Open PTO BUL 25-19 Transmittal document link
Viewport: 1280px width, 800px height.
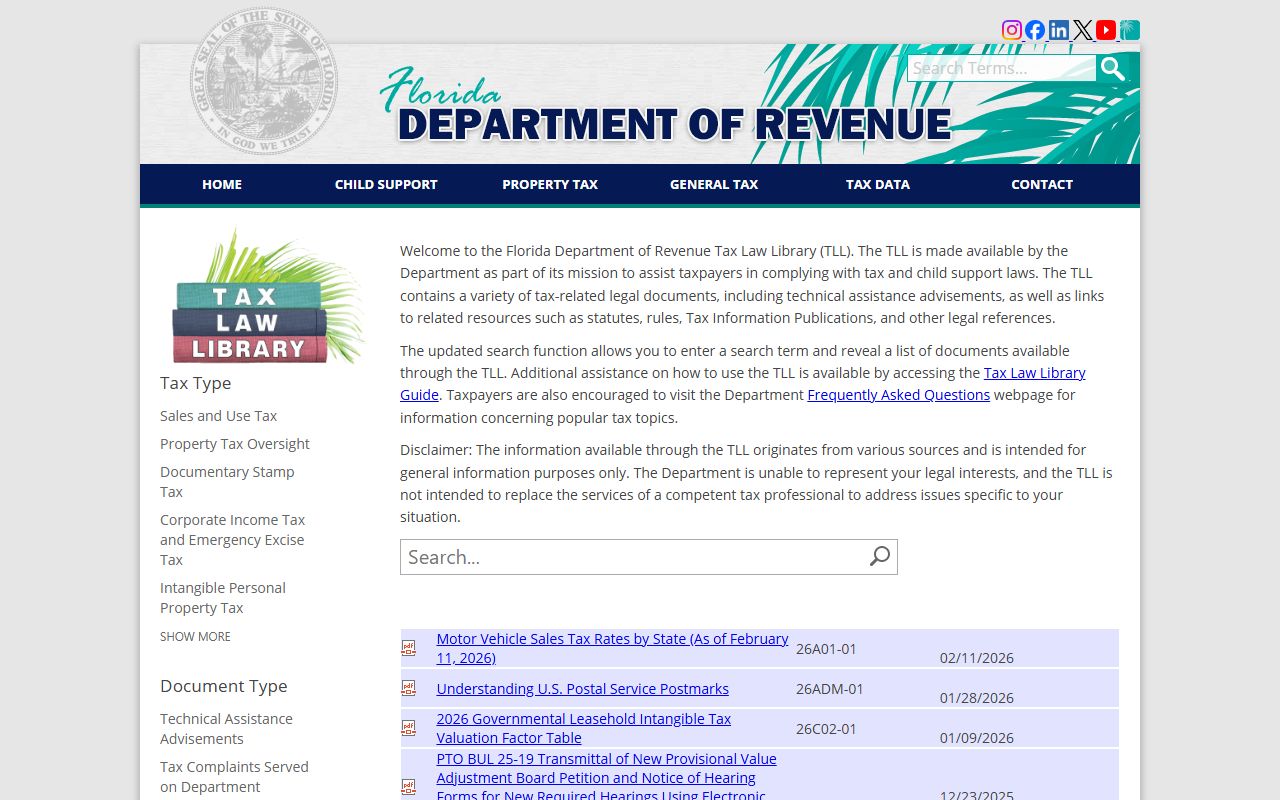pos(606,777)
